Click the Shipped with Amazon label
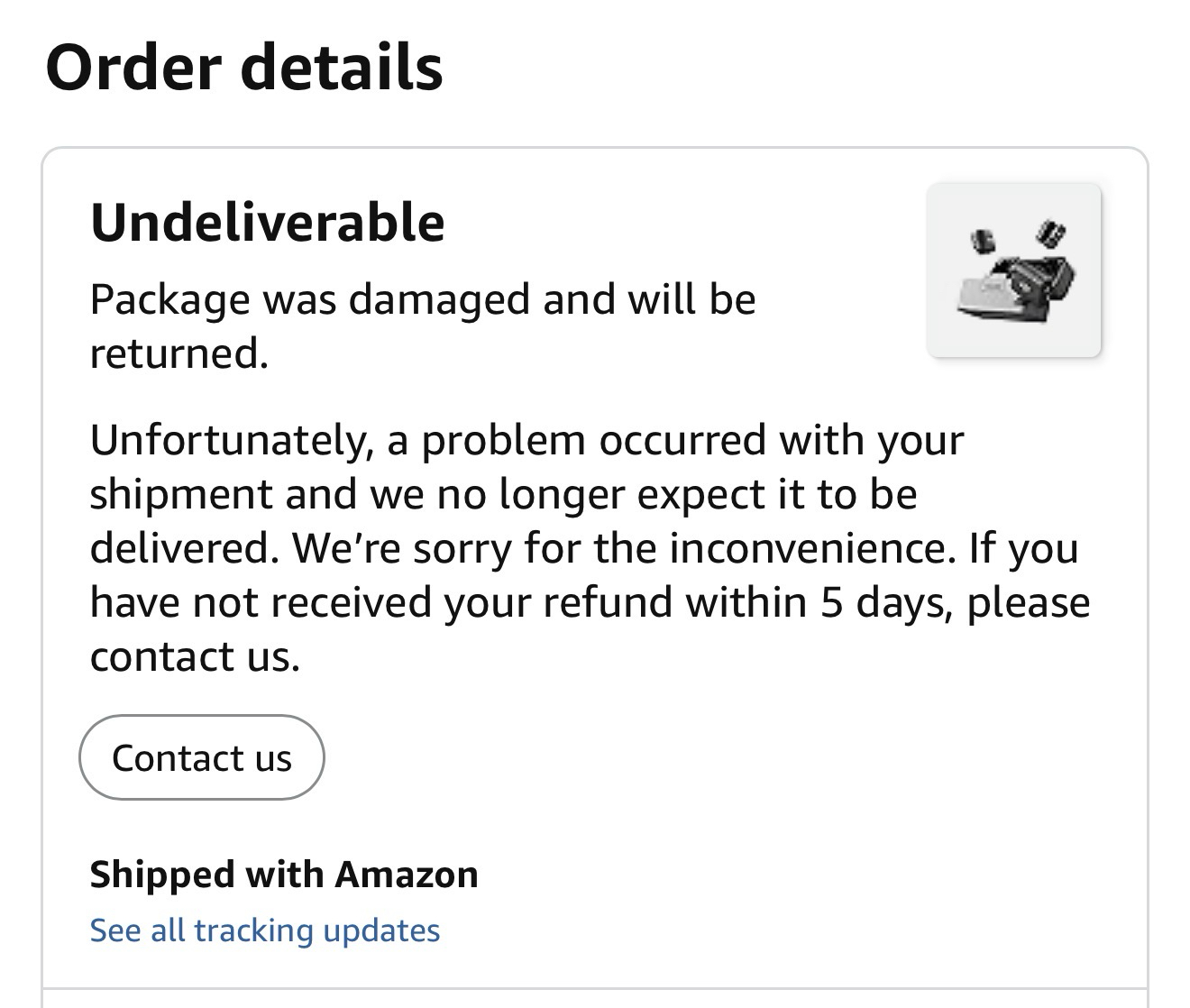 pyautogui.click(x=284, y=875)
